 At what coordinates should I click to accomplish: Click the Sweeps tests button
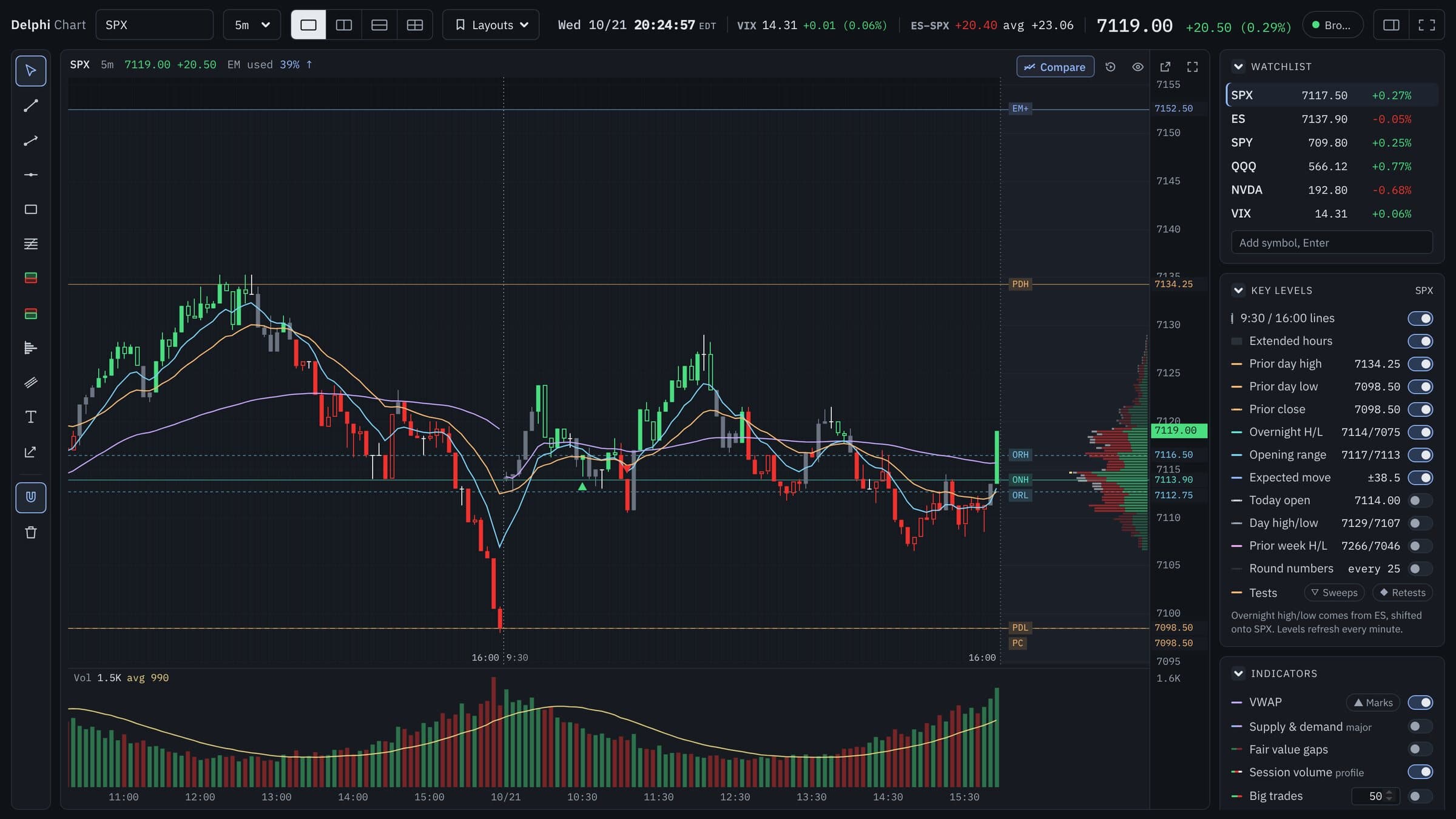[1334, 593]
